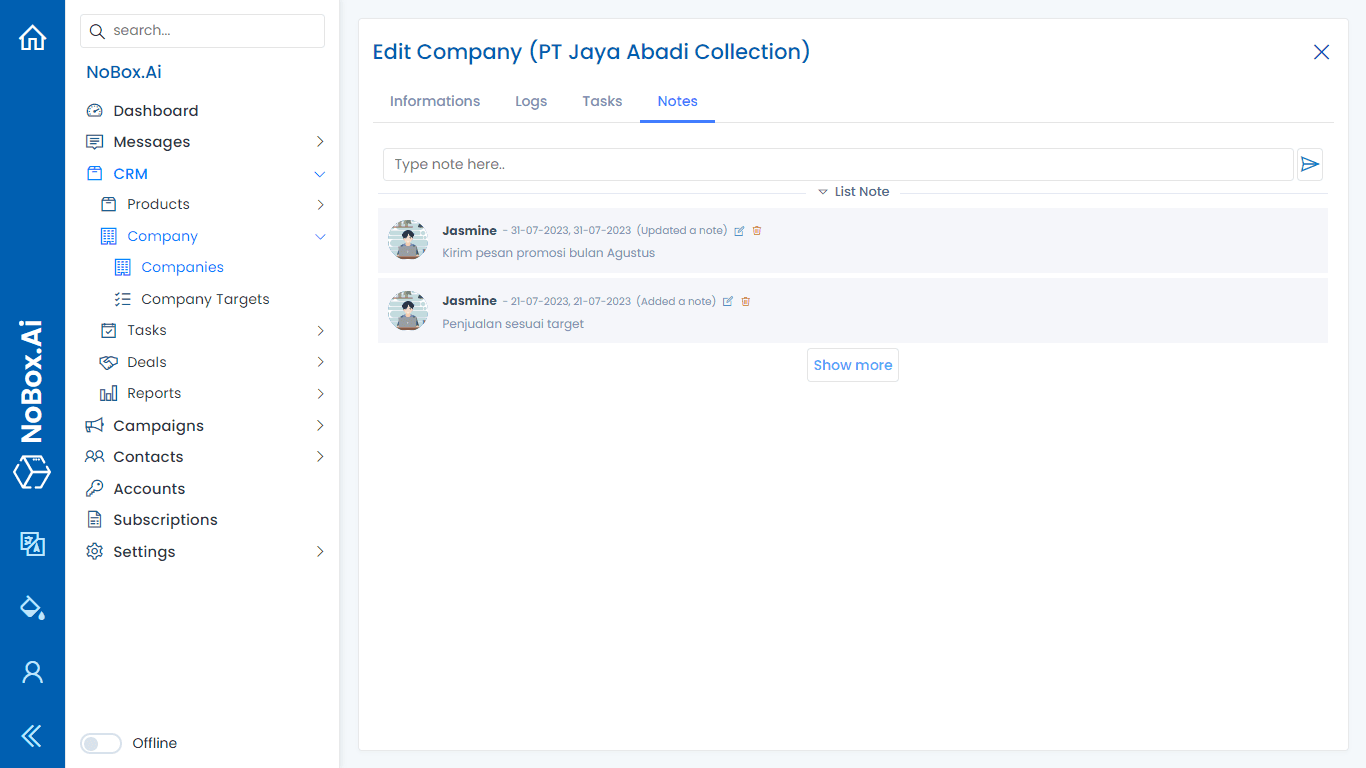The width and height of the screenshot is (1366, 768).
Task: Expand the Messages menu
Action: pyautogui.click(x=320, y=141)
